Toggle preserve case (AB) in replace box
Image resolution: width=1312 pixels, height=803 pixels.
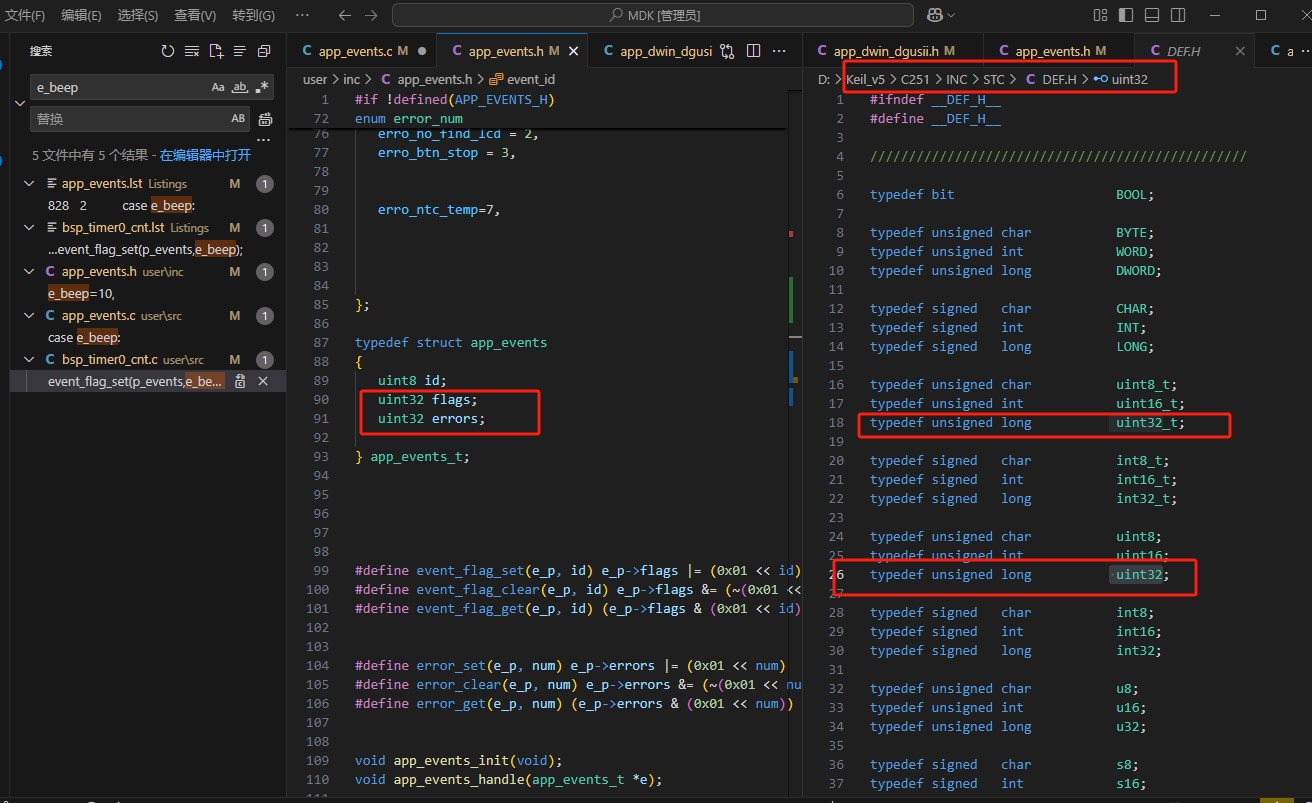point(238,118)
